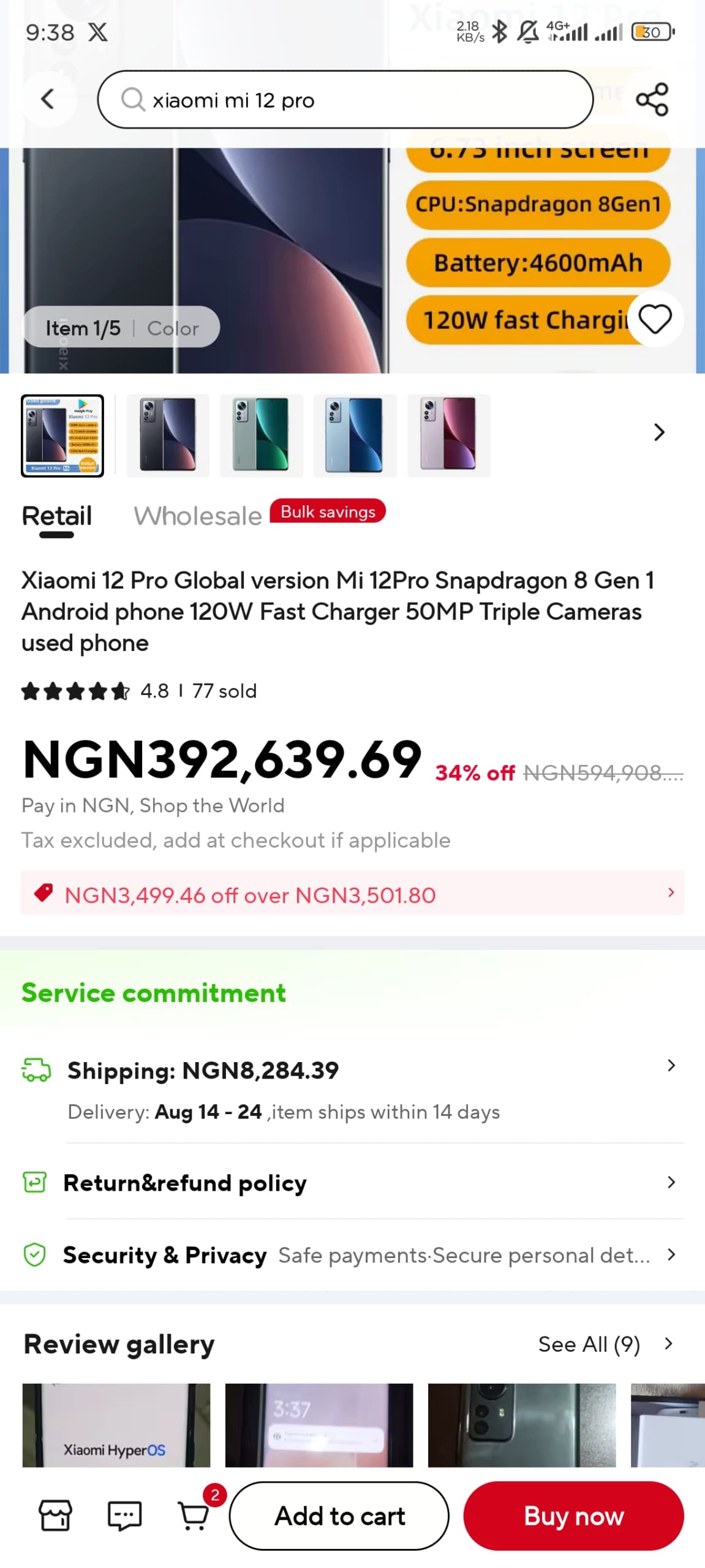Tap the search magnifier icon
The width and height of the screenshot is (705, 1568).
click(132, 99)
